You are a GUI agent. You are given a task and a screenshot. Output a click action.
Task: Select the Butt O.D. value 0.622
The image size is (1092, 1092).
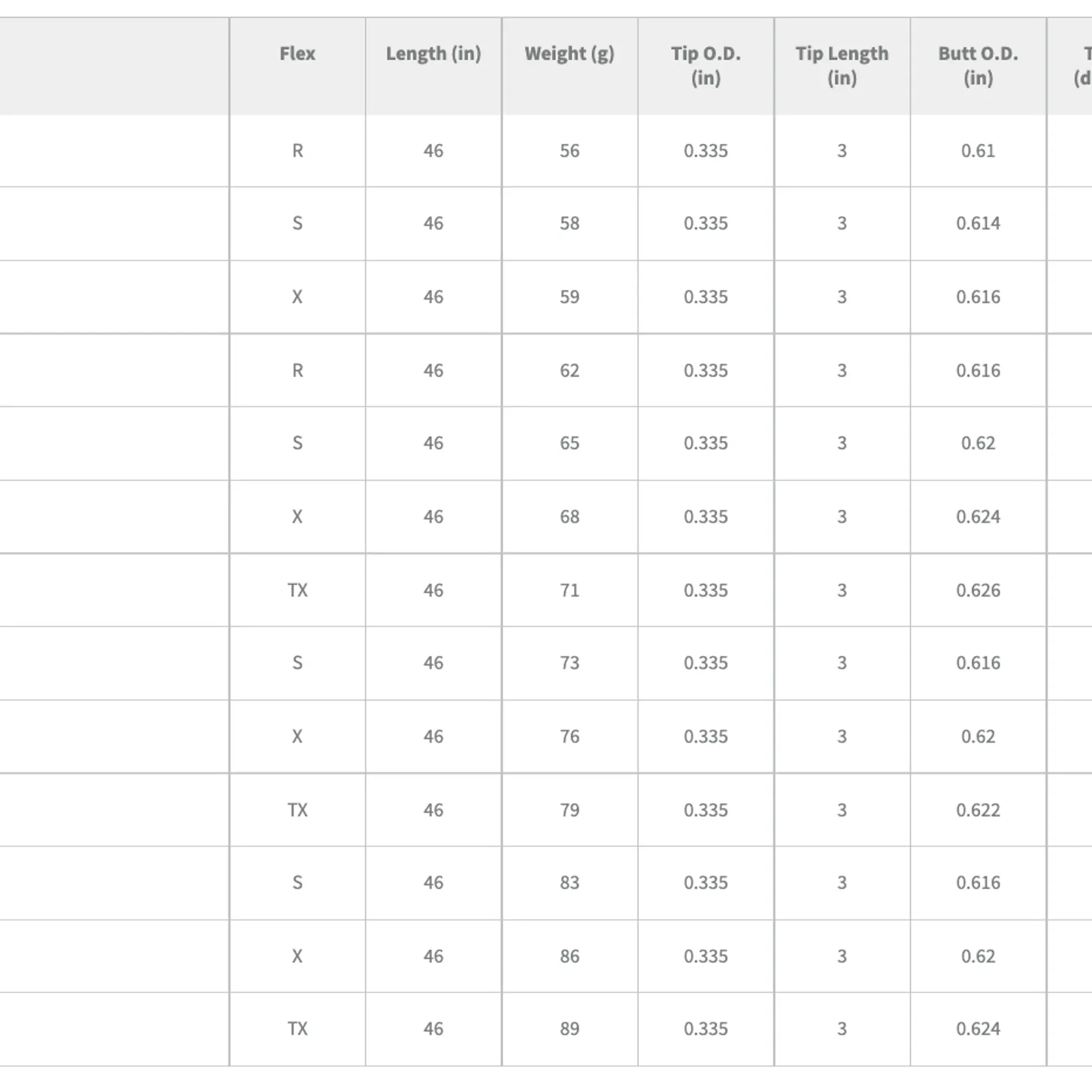click(x=978, y=810)
